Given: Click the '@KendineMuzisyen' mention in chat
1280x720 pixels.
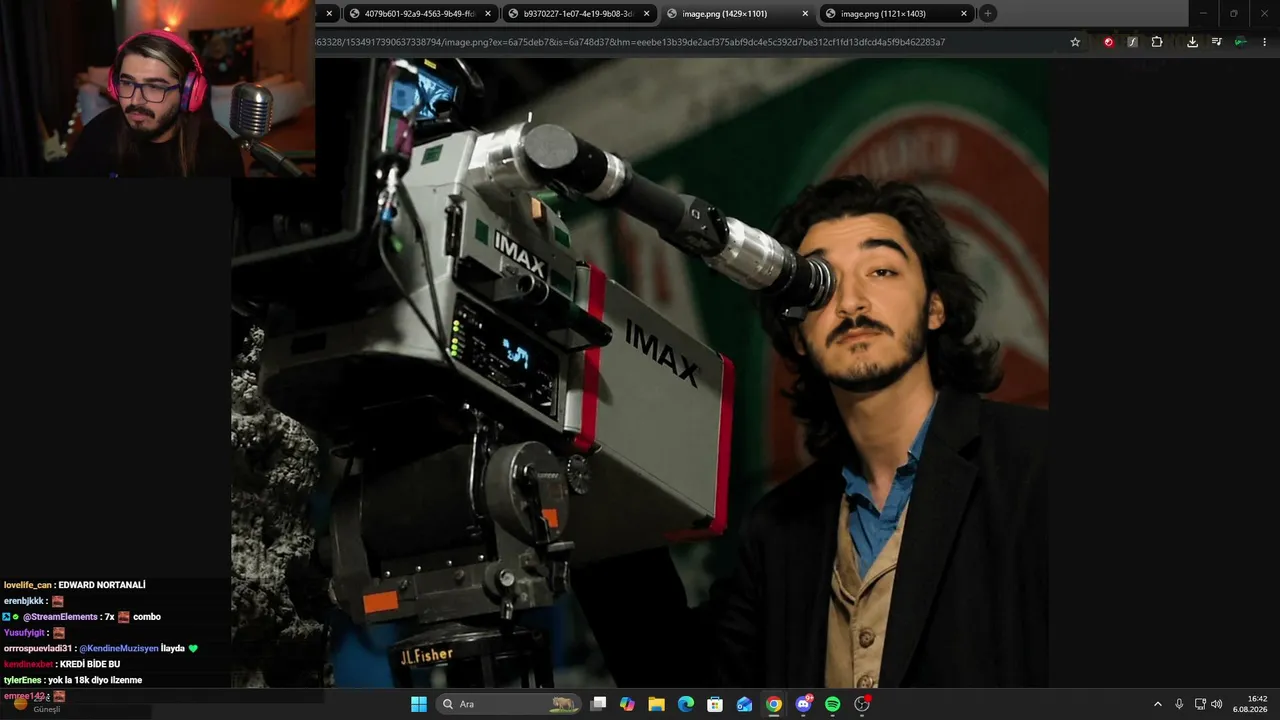Looking at the screenshot, I should (x=119, y=648).
